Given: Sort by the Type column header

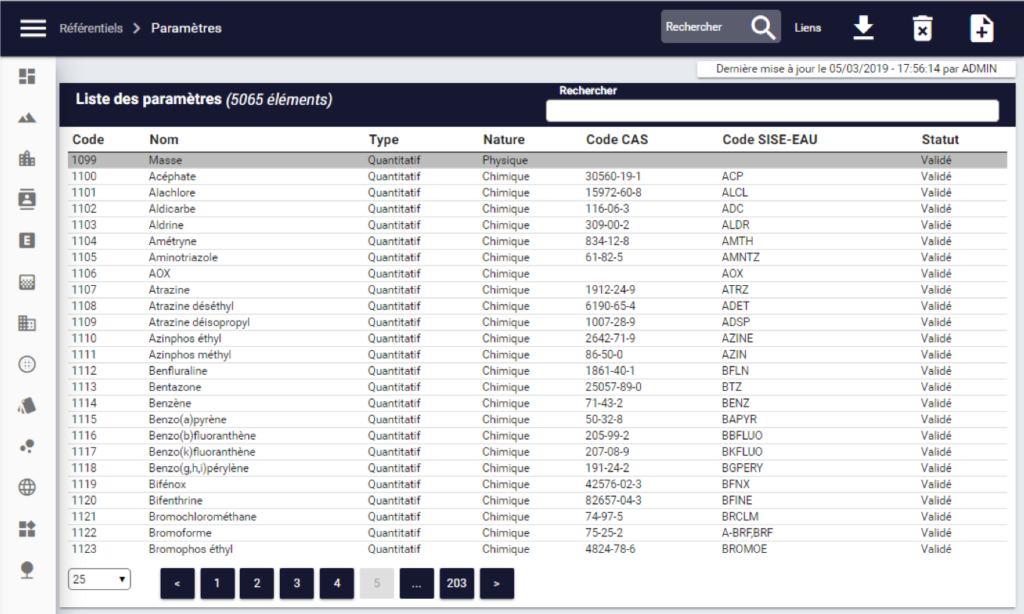Looking at the screenshot, I should [x=384, y=140].
